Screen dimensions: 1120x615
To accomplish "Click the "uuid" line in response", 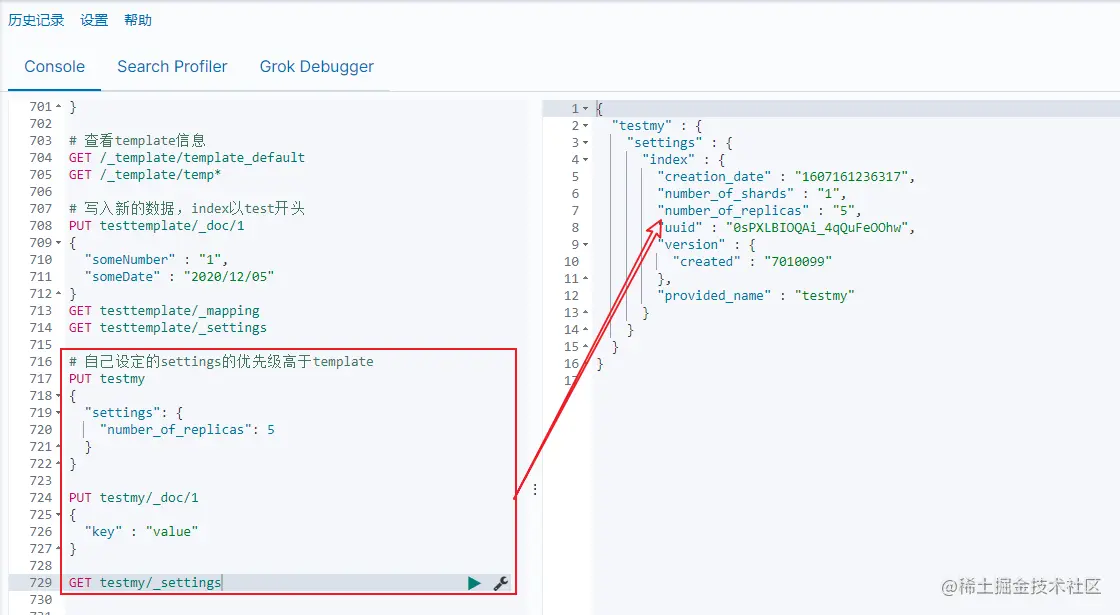I will 786,228.
